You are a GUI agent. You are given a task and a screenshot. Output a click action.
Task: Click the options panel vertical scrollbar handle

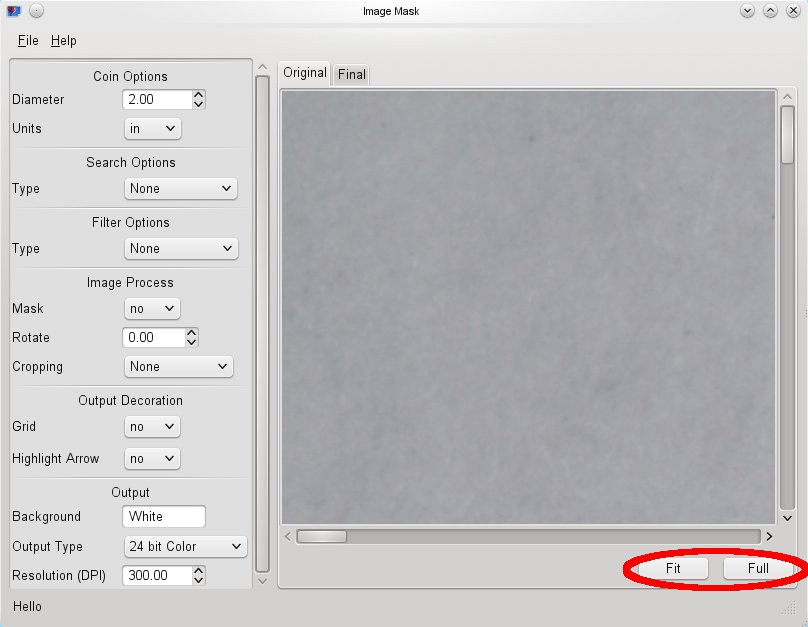(262, 324)
